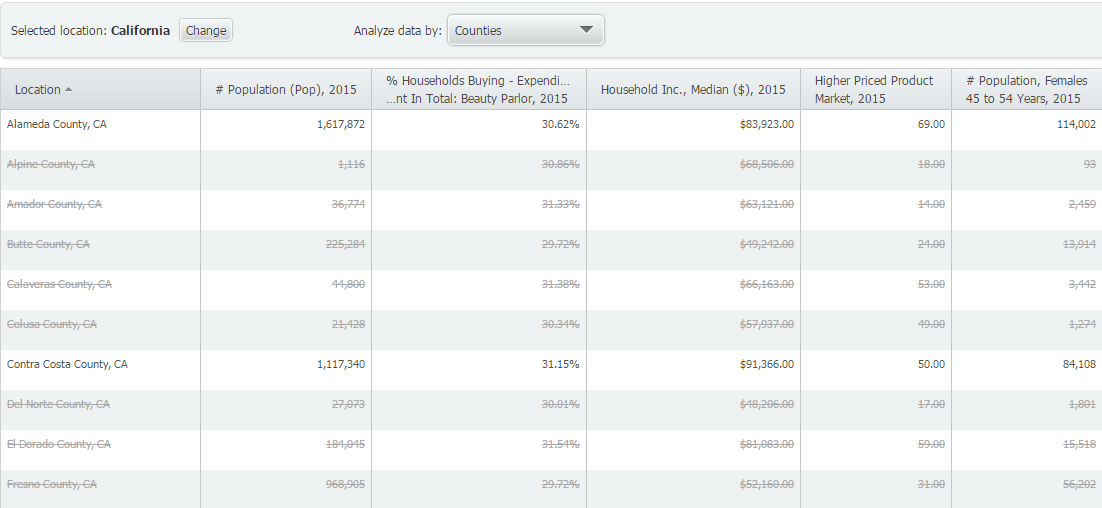This screenshot has width=1102, height=508.
Task: Click the Change location button
Action: click(x=206, y=31)
